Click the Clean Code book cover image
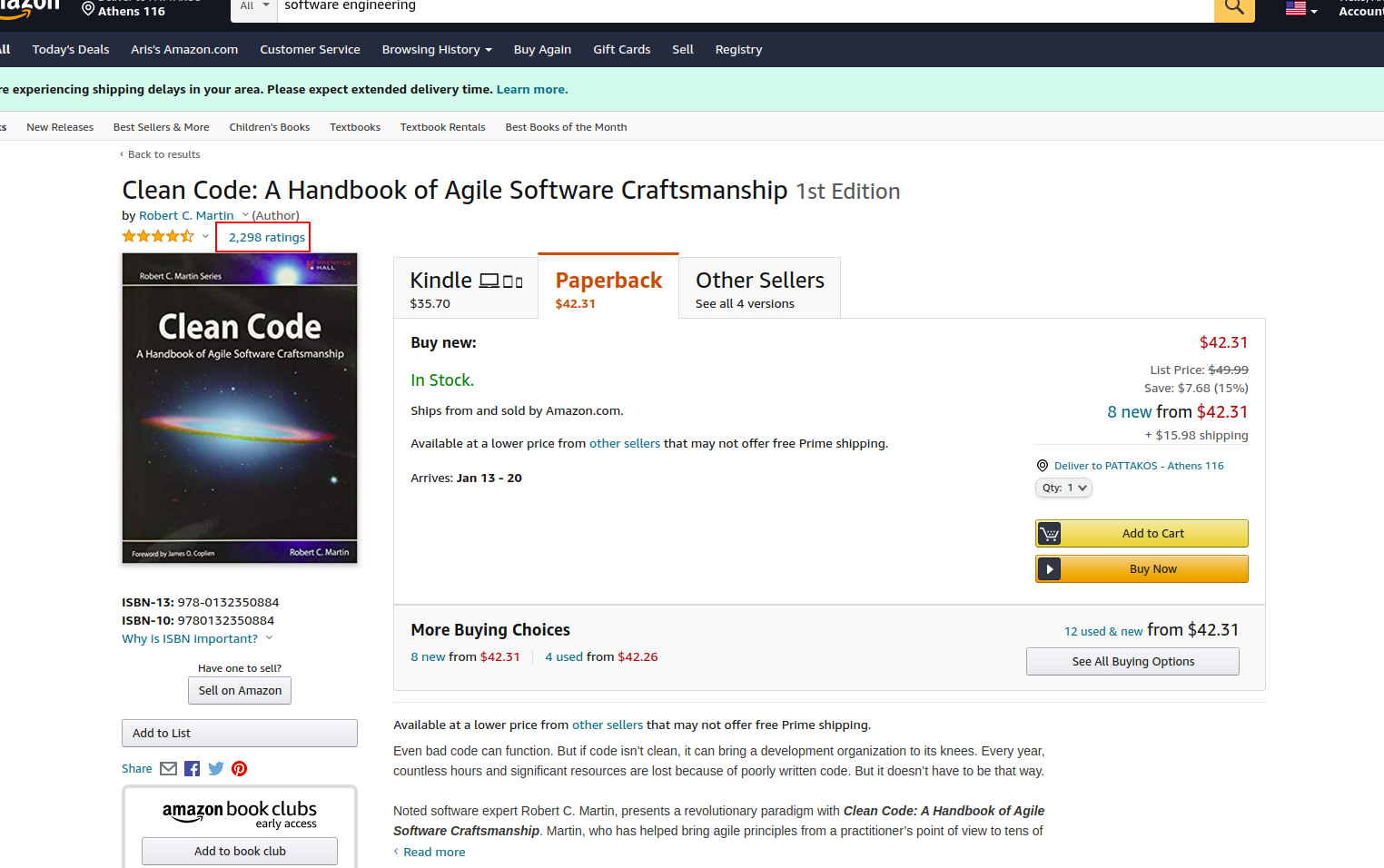1384x868 pixels. point(240,408)
